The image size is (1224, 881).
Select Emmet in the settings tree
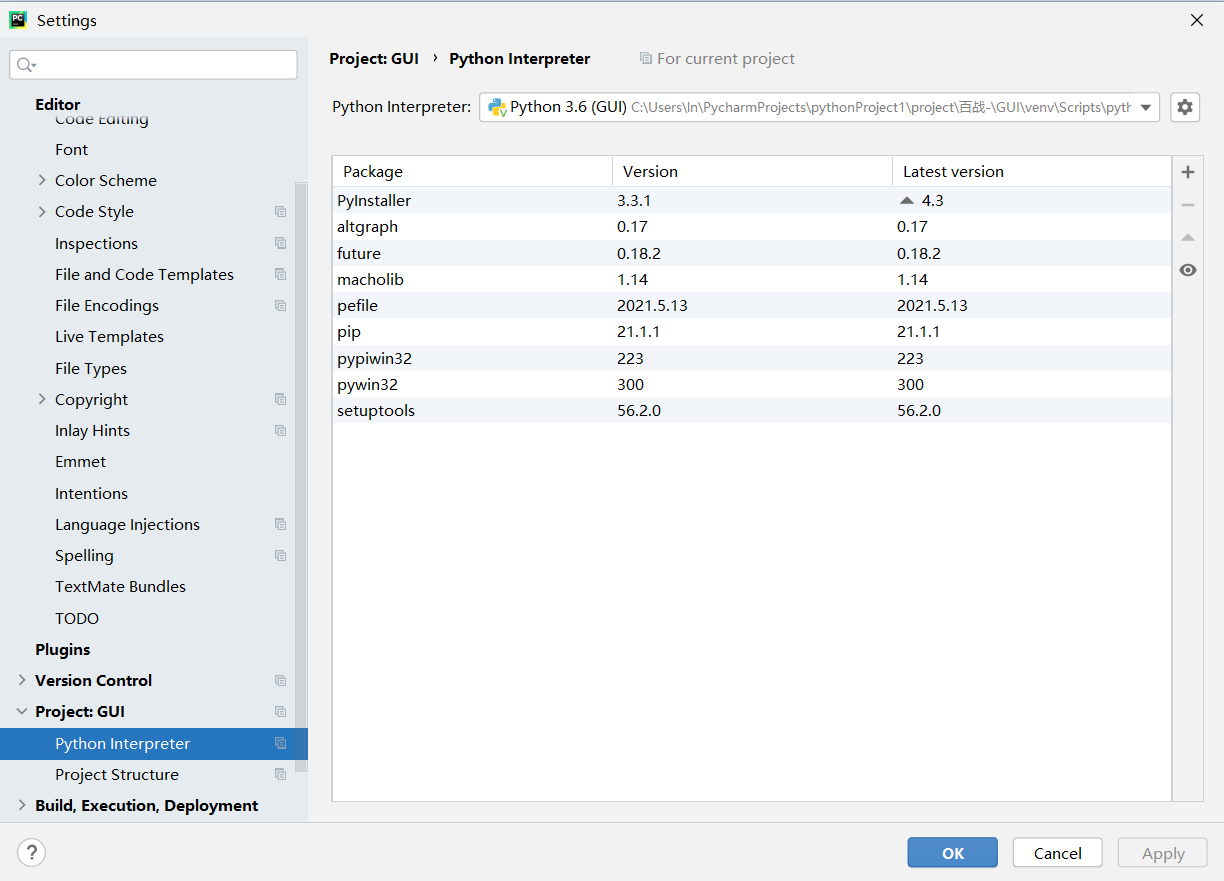[80, 461]
